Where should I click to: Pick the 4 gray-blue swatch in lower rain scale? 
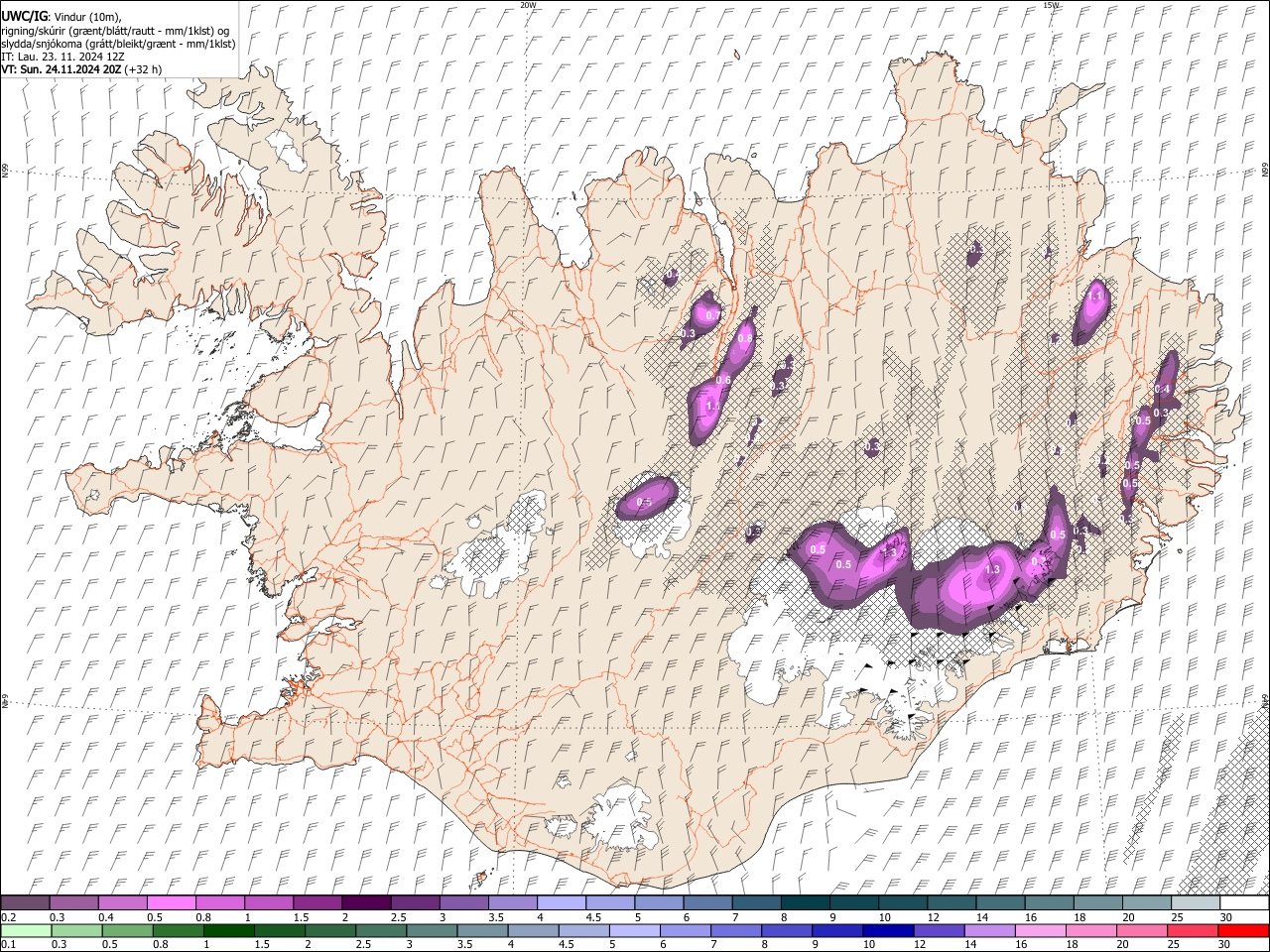(532, 930)
